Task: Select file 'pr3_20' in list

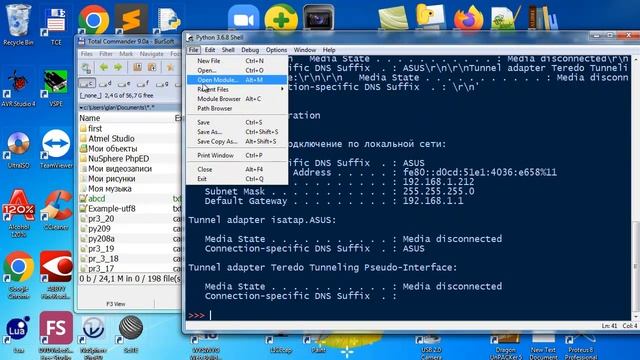Action: tap(130, 219)
